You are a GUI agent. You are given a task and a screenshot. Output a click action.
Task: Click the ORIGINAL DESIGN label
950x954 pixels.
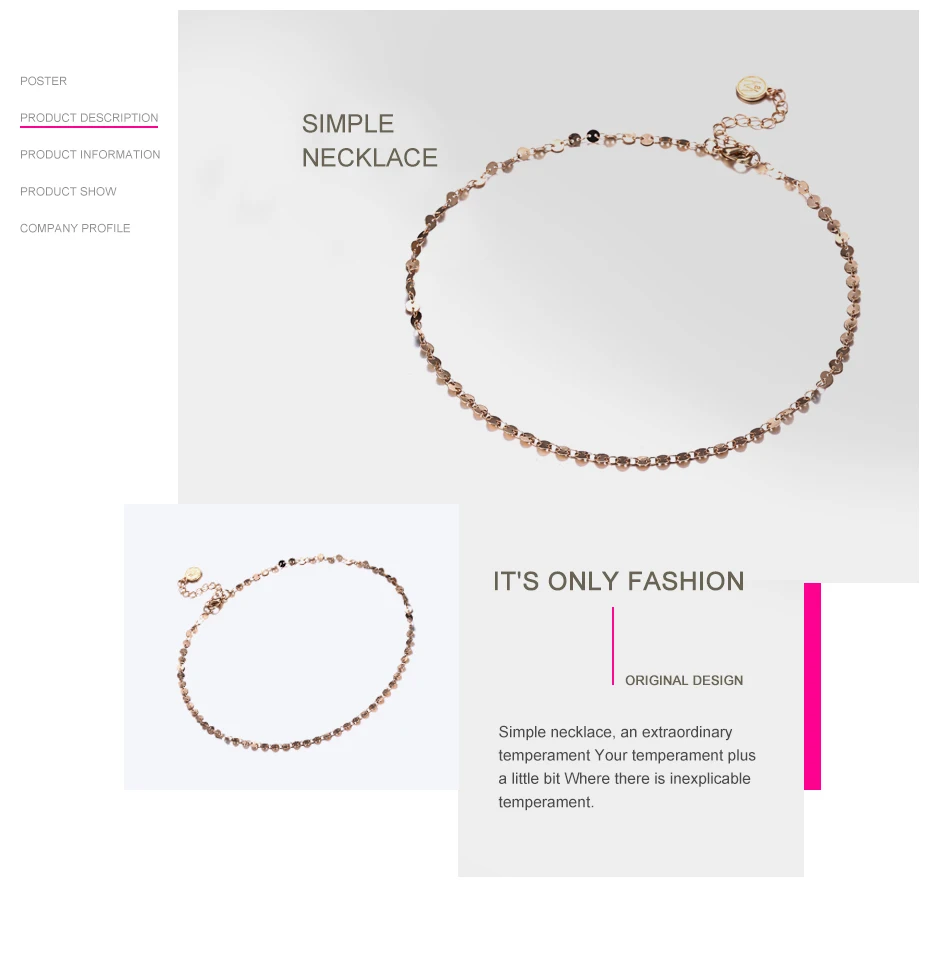click(x=684, y=680)
